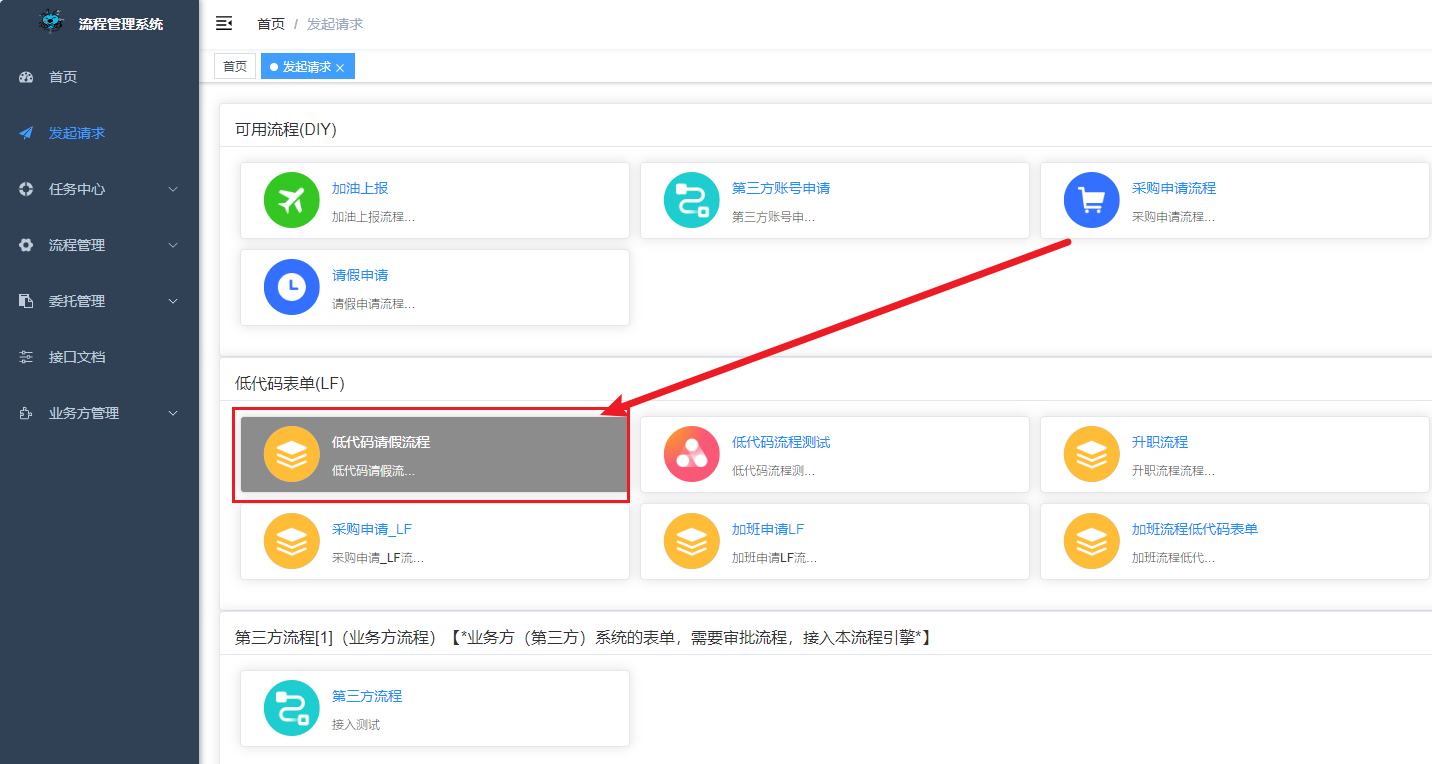1432x764 pixels.
Task: Click the blue shopping cart icon for 采购申请流程
Action: [x=1091, y=200]
